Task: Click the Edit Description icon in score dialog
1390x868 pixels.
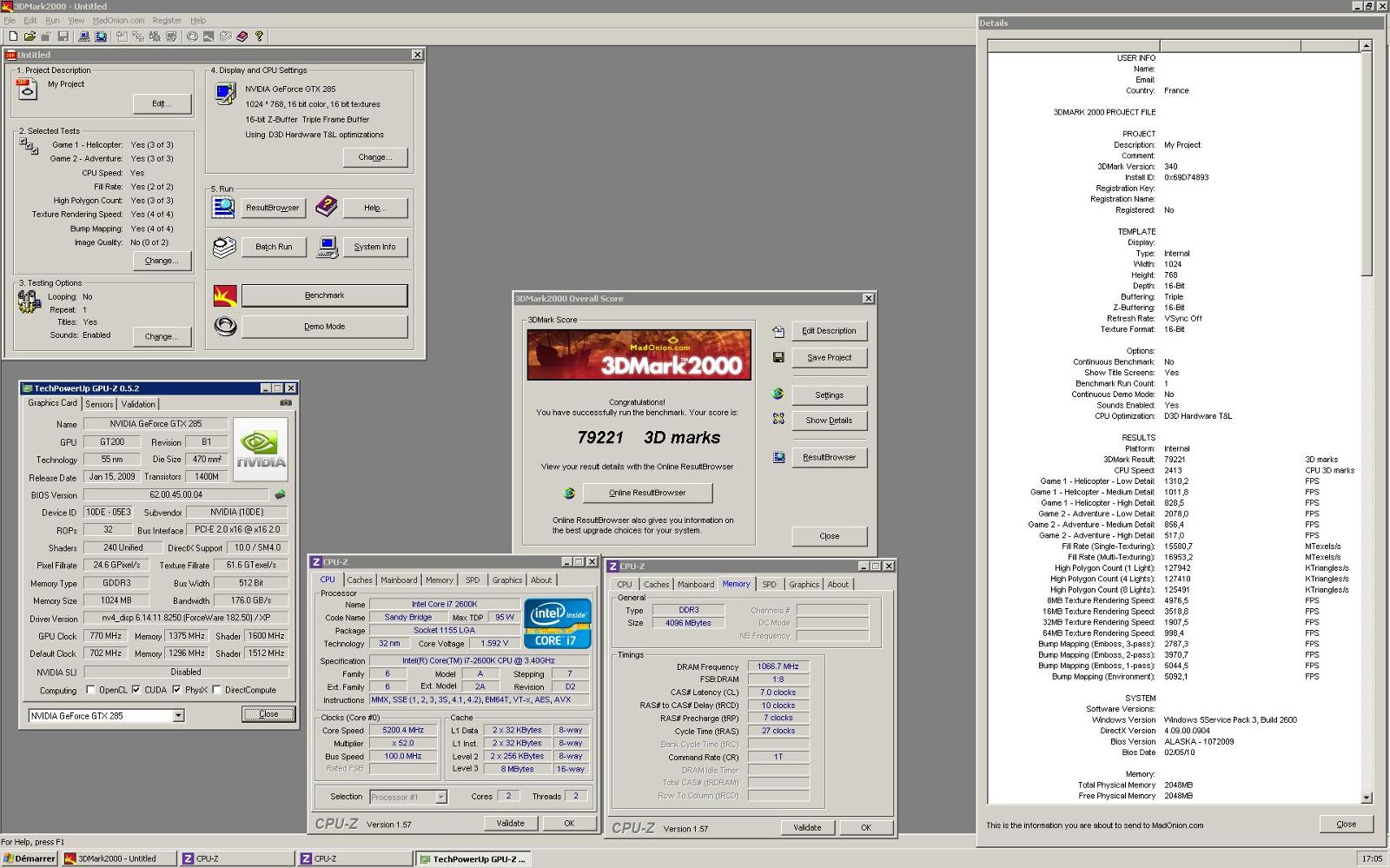Action: [x=778, y=331]
